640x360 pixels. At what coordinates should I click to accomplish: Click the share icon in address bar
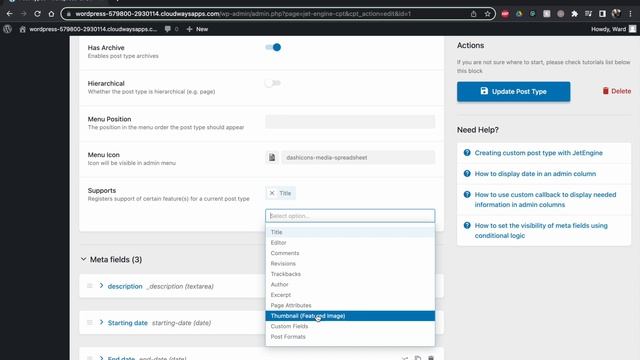point(473,14)
